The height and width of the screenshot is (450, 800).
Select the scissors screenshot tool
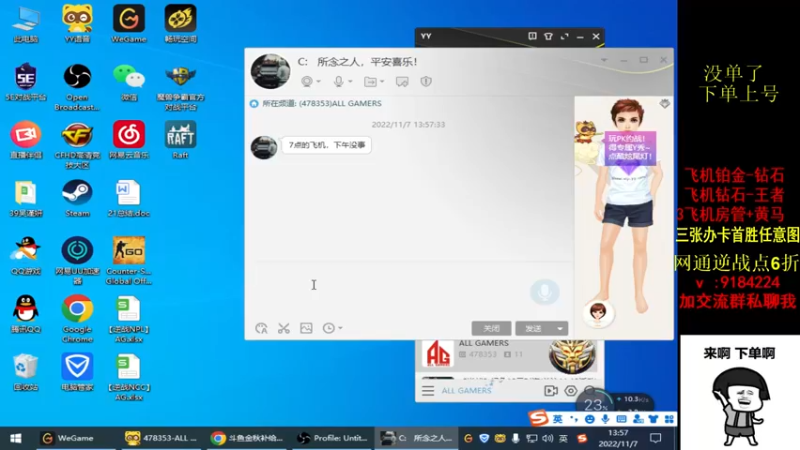coord(284,328)
